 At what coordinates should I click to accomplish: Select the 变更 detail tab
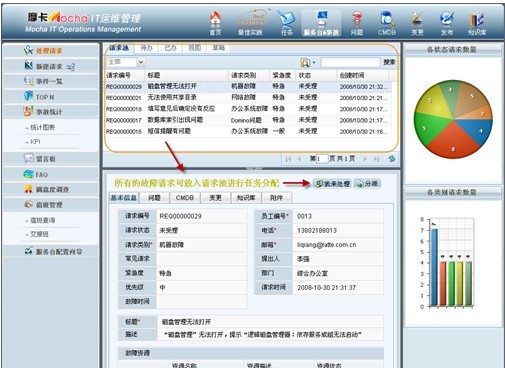[215, 198]
